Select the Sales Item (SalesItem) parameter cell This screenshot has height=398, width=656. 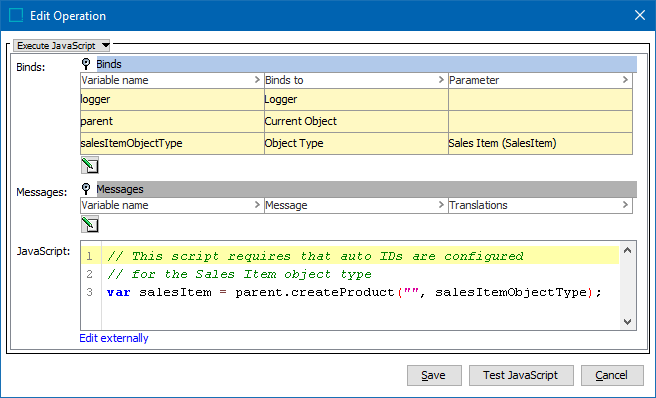(x=540, y=143)
